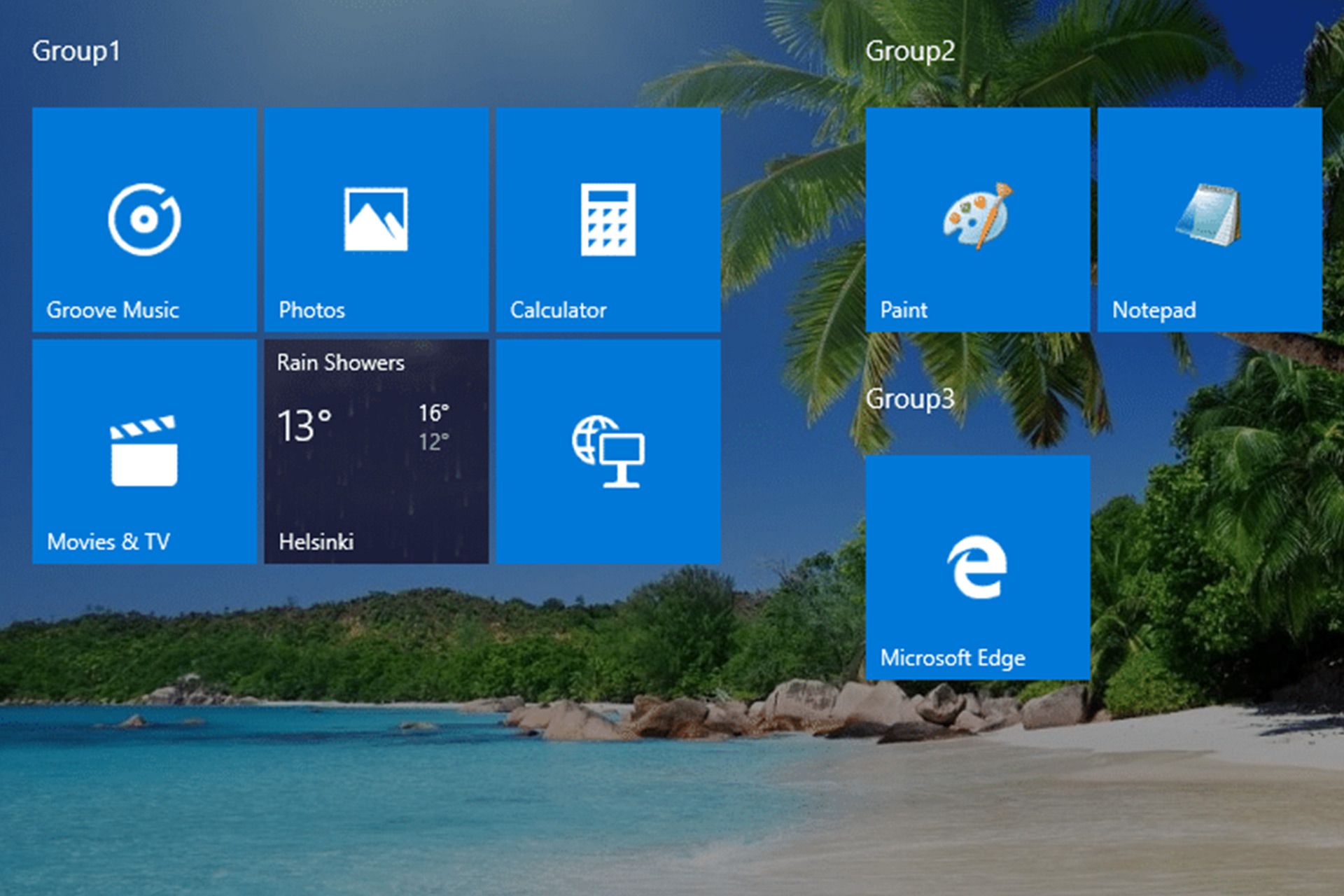
Task: Open the Groove Music disc icon
Action: [144, 219]
